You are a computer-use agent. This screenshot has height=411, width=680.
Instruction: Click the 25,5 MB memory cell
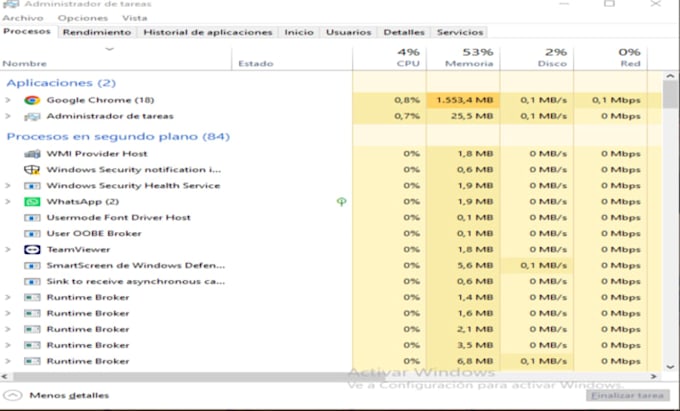463,116
